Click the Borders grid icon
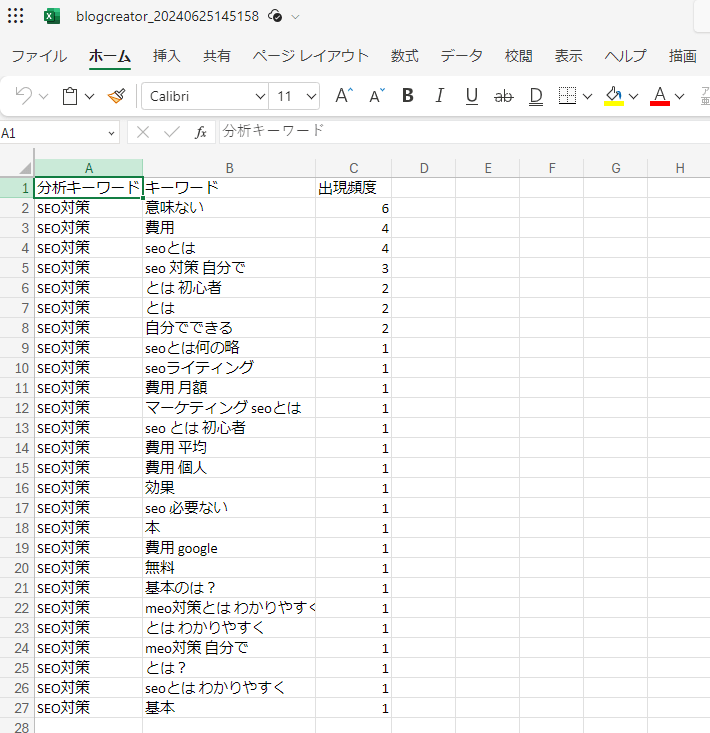The height and width of the screenshot is (733, 710). coord(567,96)
